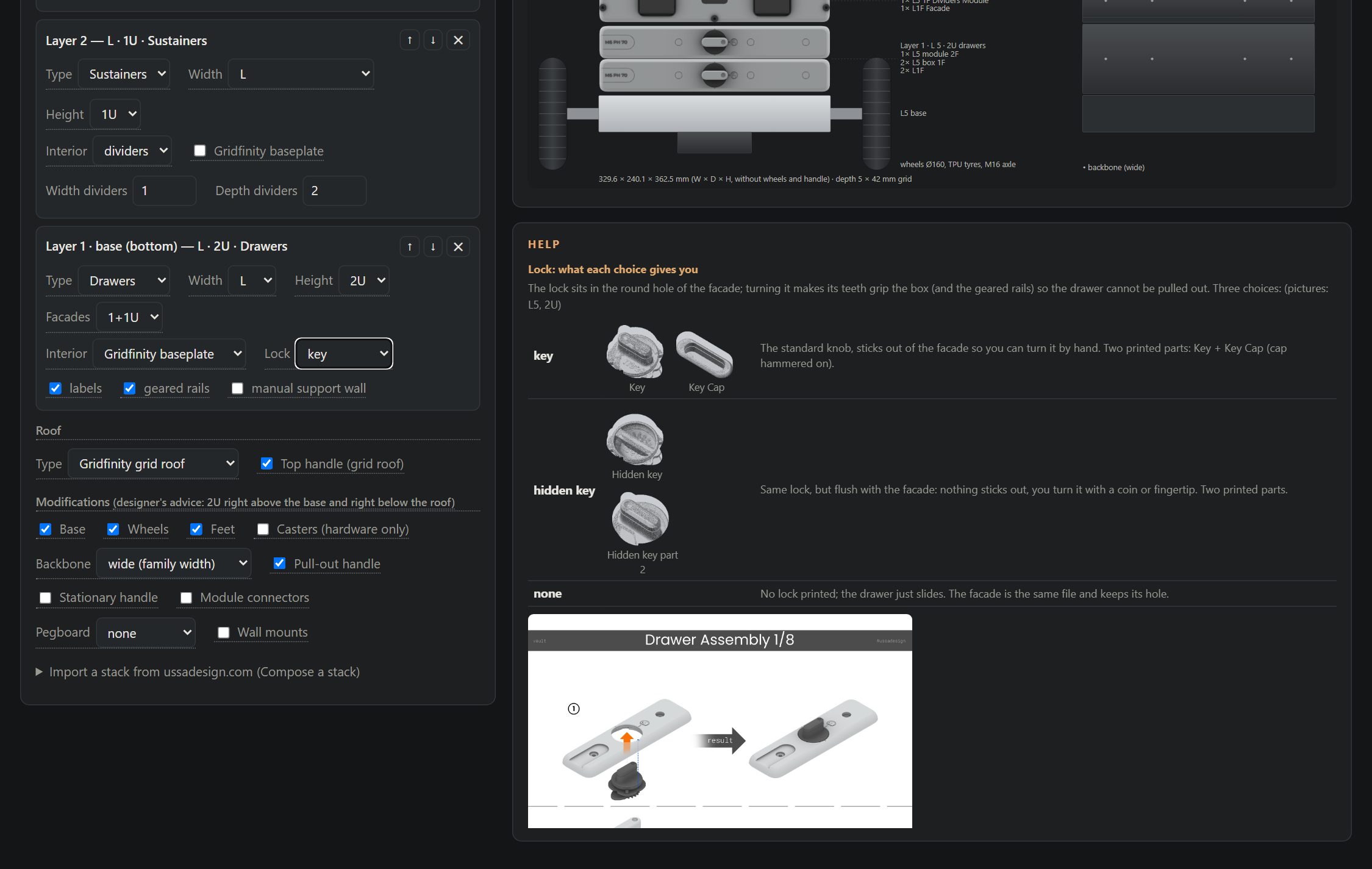The image size is (1372, 869).
Task: Toggle the Wheels modification
Action: (113, 529)
